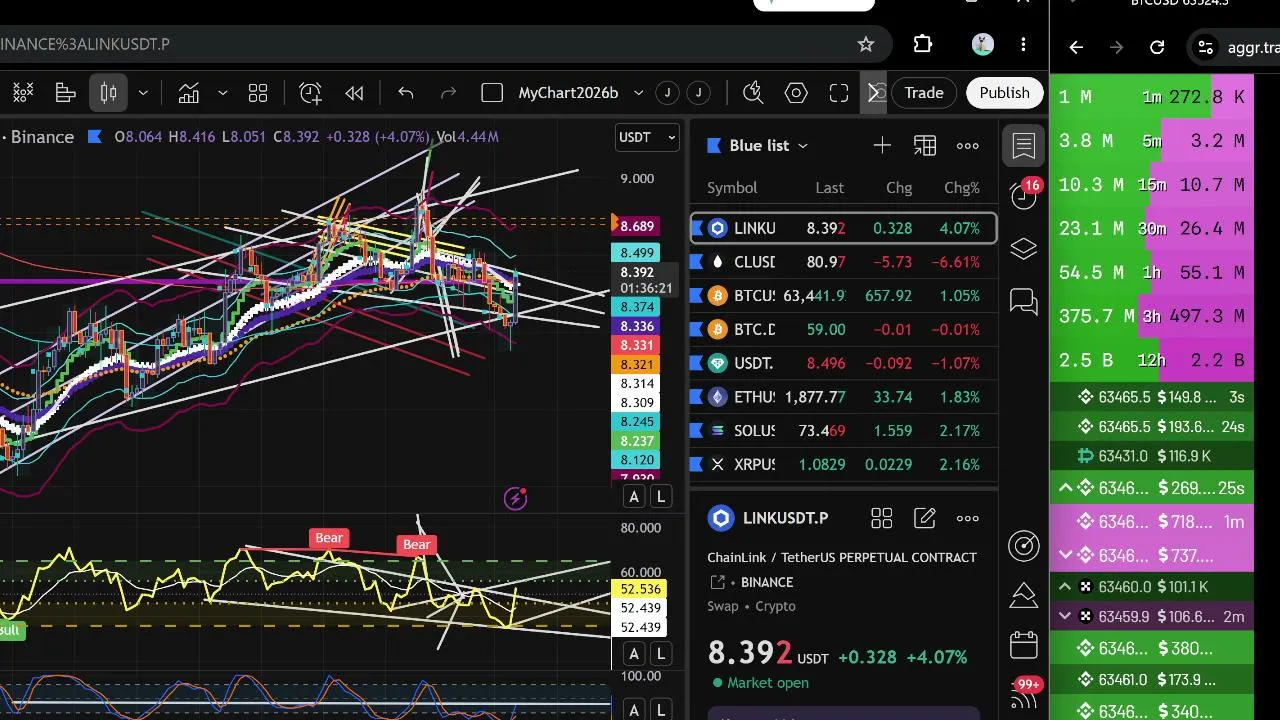The width and height of the screenshot is (1280, 720).
Task: Toggle the layout select square checkbox
Action: [x=492, y=93]
